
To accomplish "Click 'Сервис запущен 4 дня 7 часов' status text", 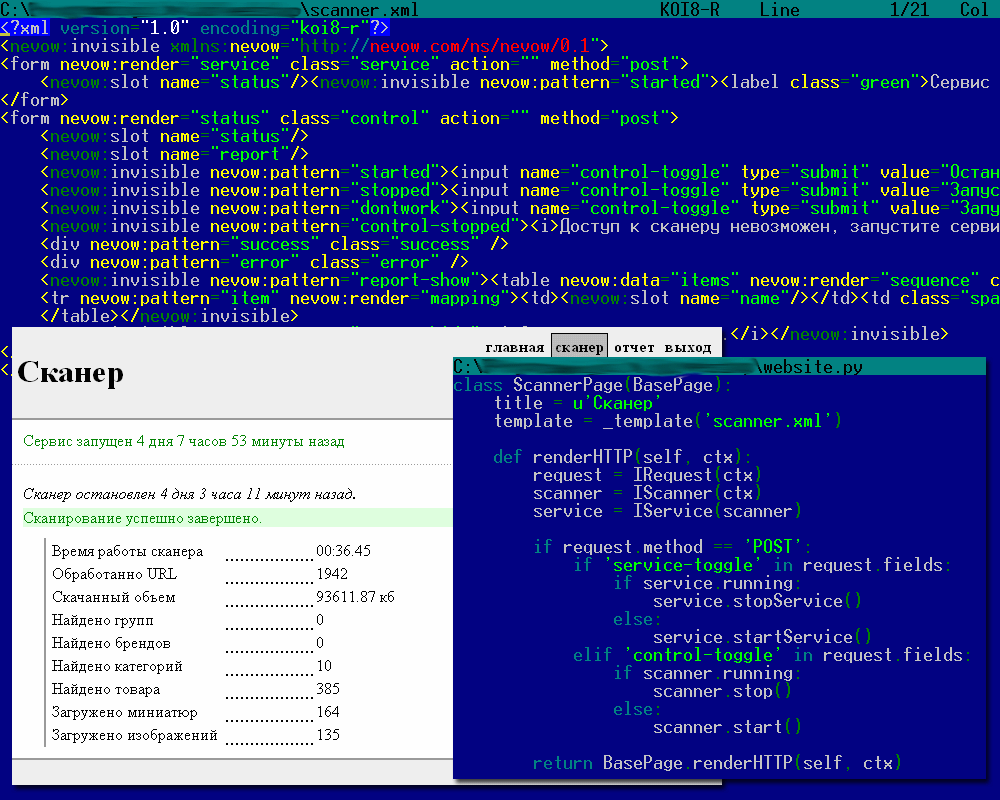I will tap(184, 441).
